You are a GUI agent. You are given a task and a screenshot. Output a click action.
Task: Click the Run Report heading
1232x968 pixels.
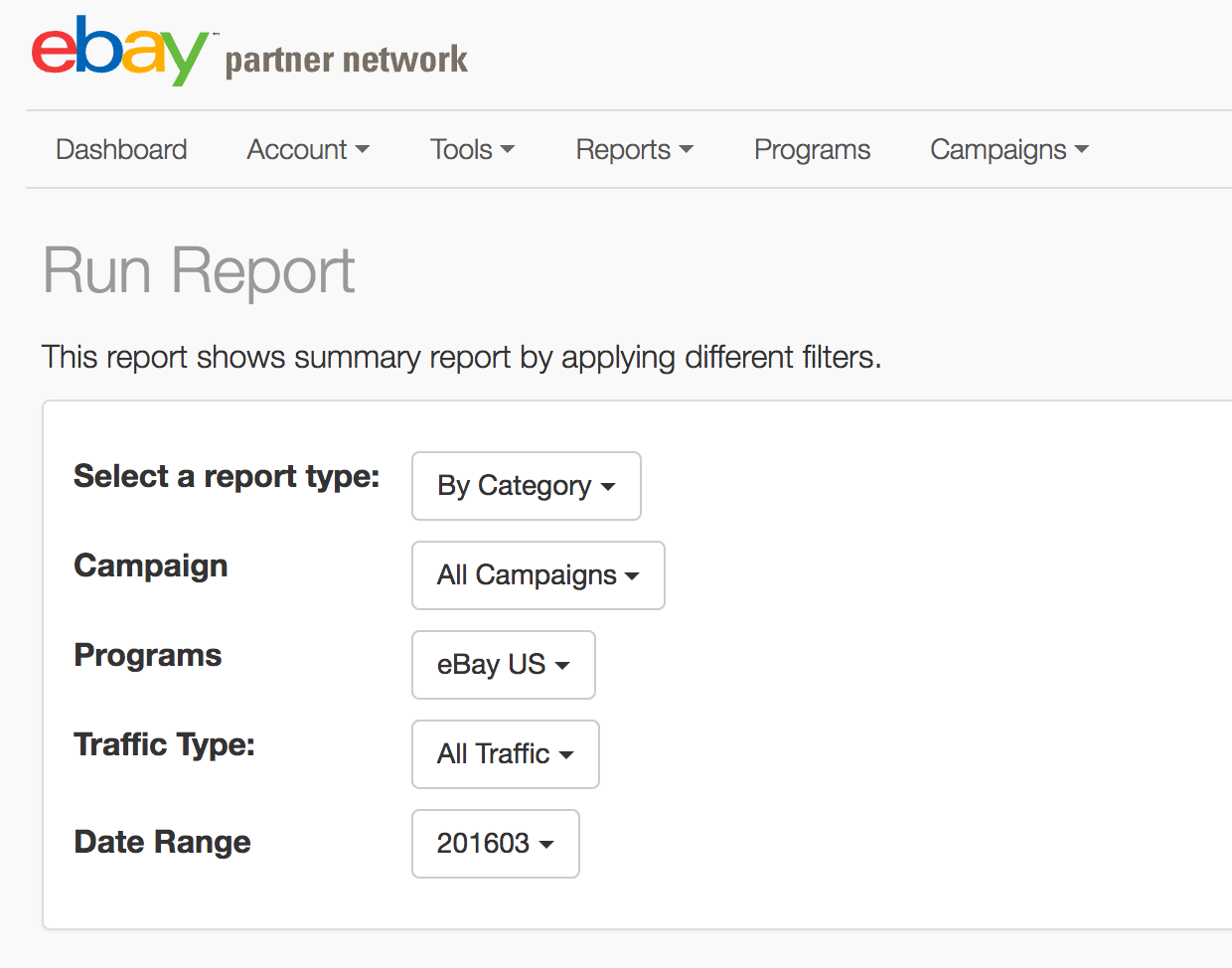coord(199,270)
